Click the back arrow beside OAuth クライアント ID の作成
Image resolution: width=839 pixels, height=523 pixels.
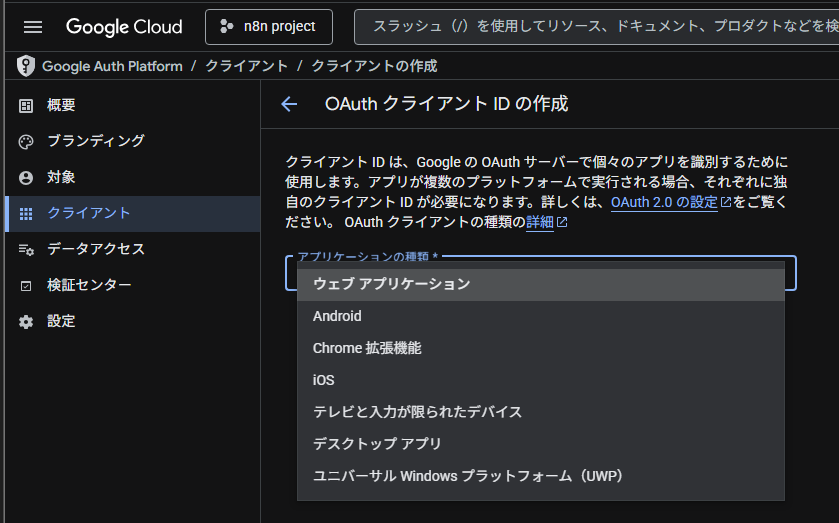pyautogui.click(x=289, y=104)
